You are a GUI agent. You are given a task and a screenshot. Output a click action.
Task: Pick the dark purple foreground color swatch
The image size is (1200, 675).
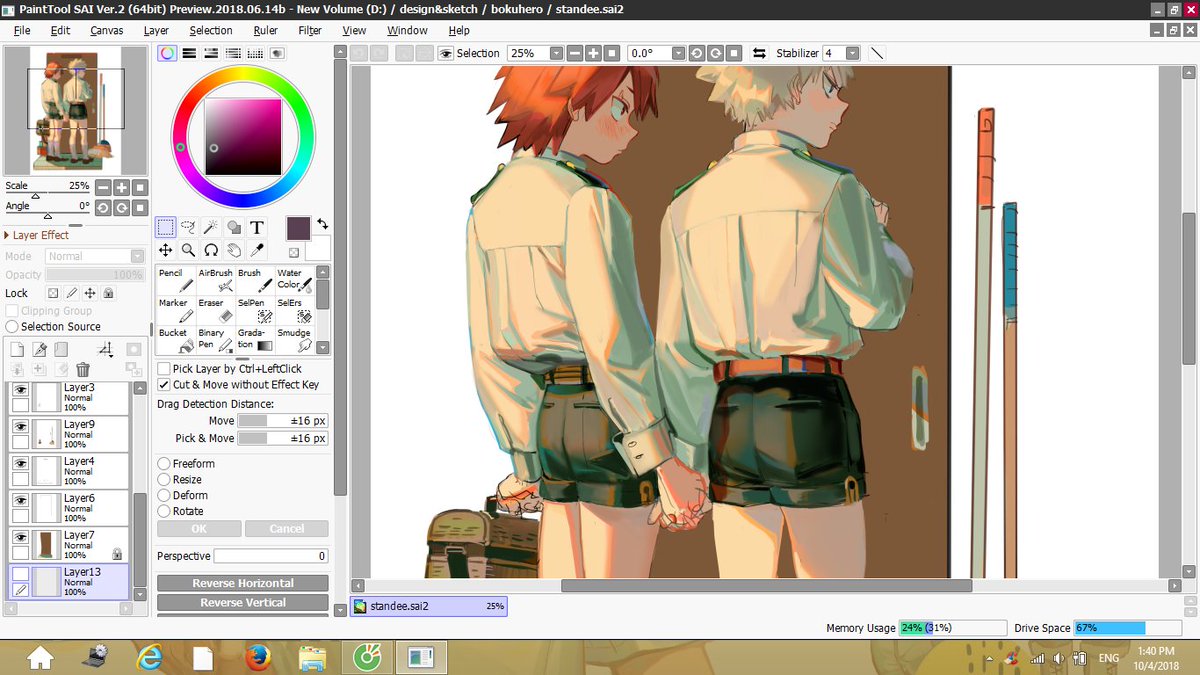[x=299, y=228]
